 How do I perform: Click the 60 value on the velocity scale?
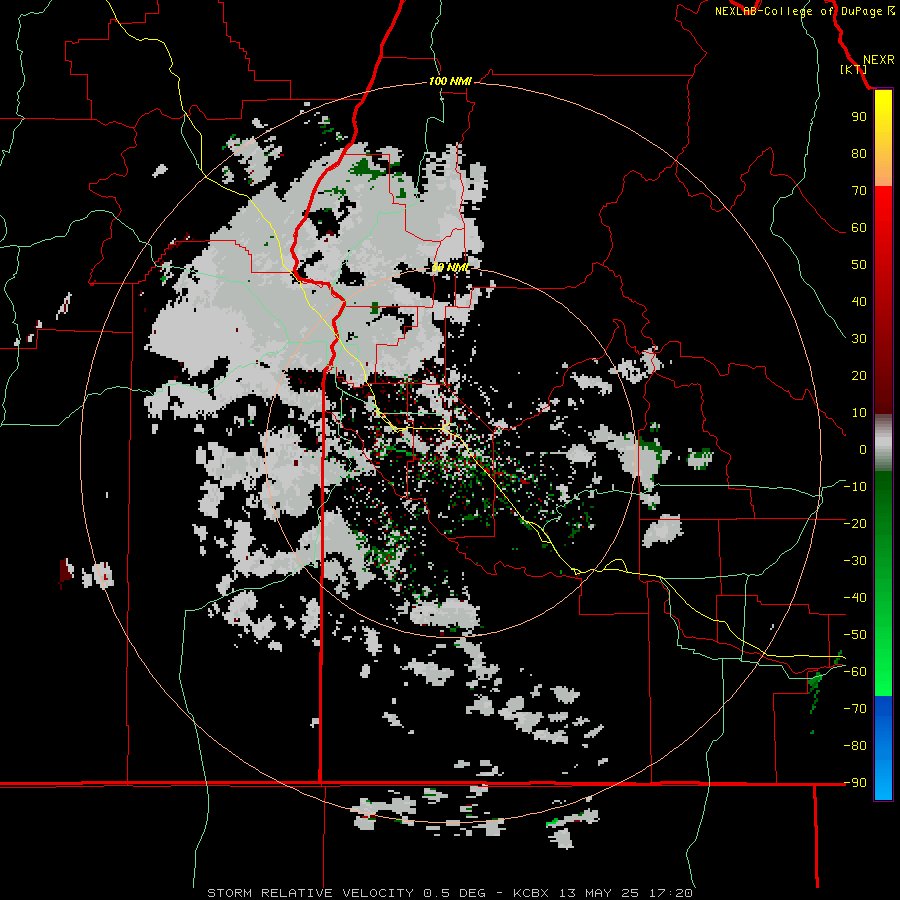pyautogui.click(x=859, y=227)
